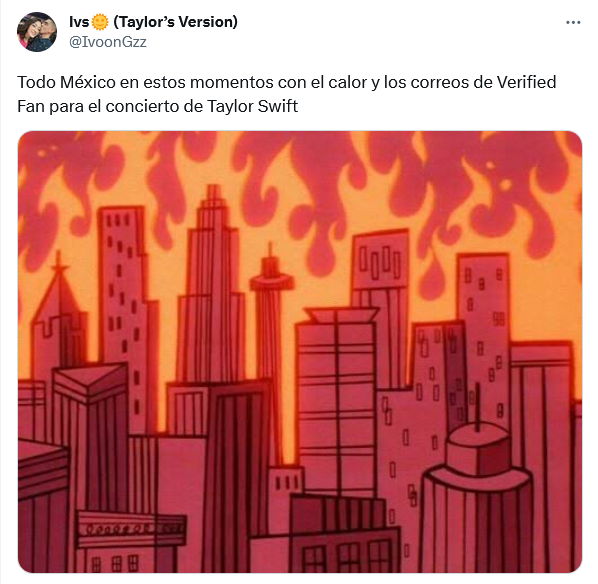598x584 pixels.
Task: Click 'Taylor Swift' in the tweet text
Action: (x=252, y=106)
